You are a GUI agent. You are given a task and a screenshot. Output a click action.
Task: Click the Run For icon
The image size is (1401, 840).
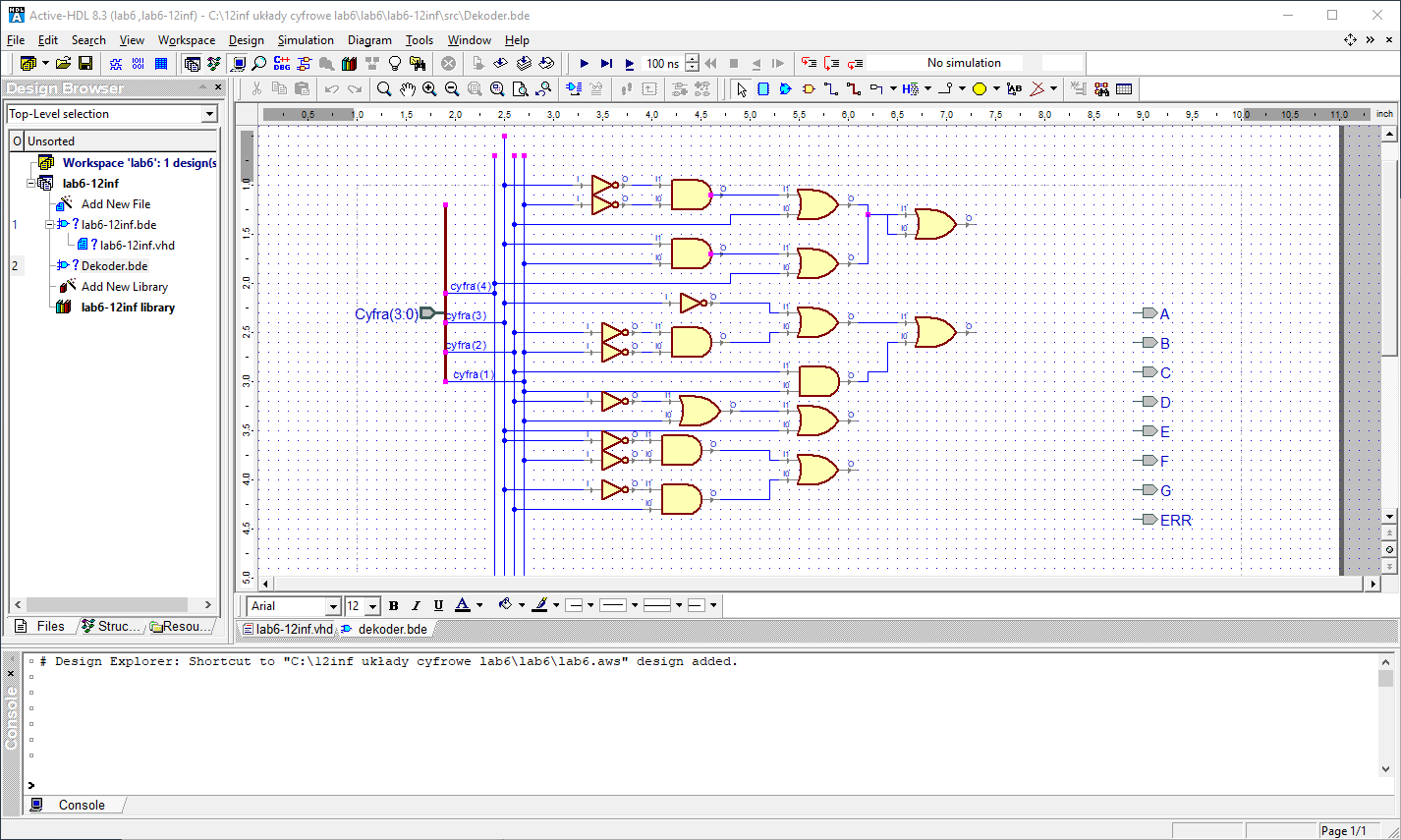[x=630, y=63]
